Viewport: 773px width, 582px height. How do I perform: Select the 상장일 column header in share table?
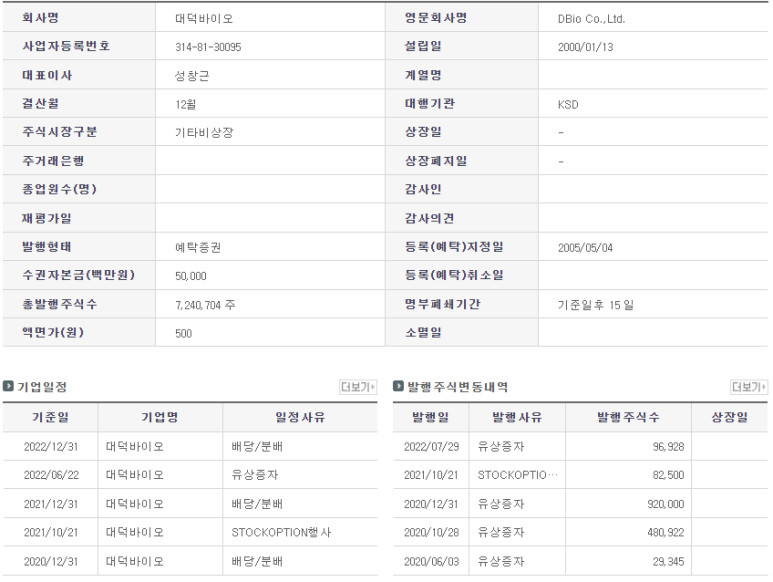(730, 417)
